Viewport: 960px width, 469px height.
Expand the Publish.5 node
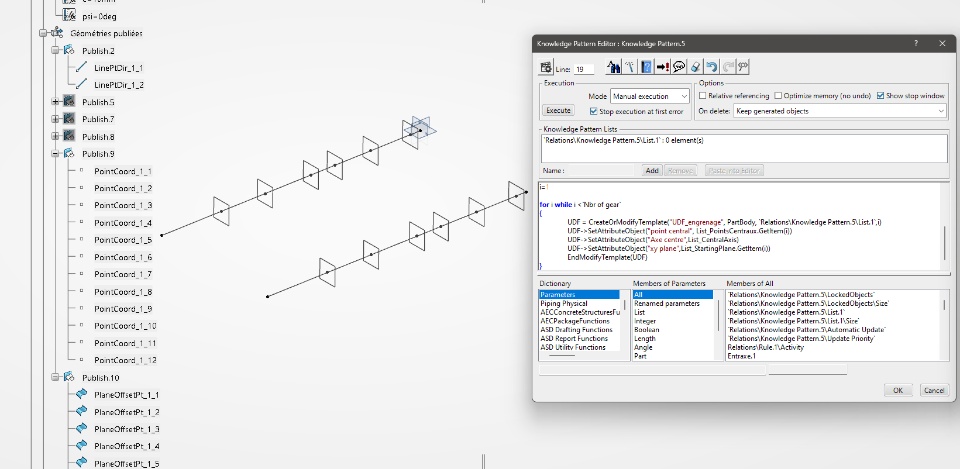[x=55, y=102]
